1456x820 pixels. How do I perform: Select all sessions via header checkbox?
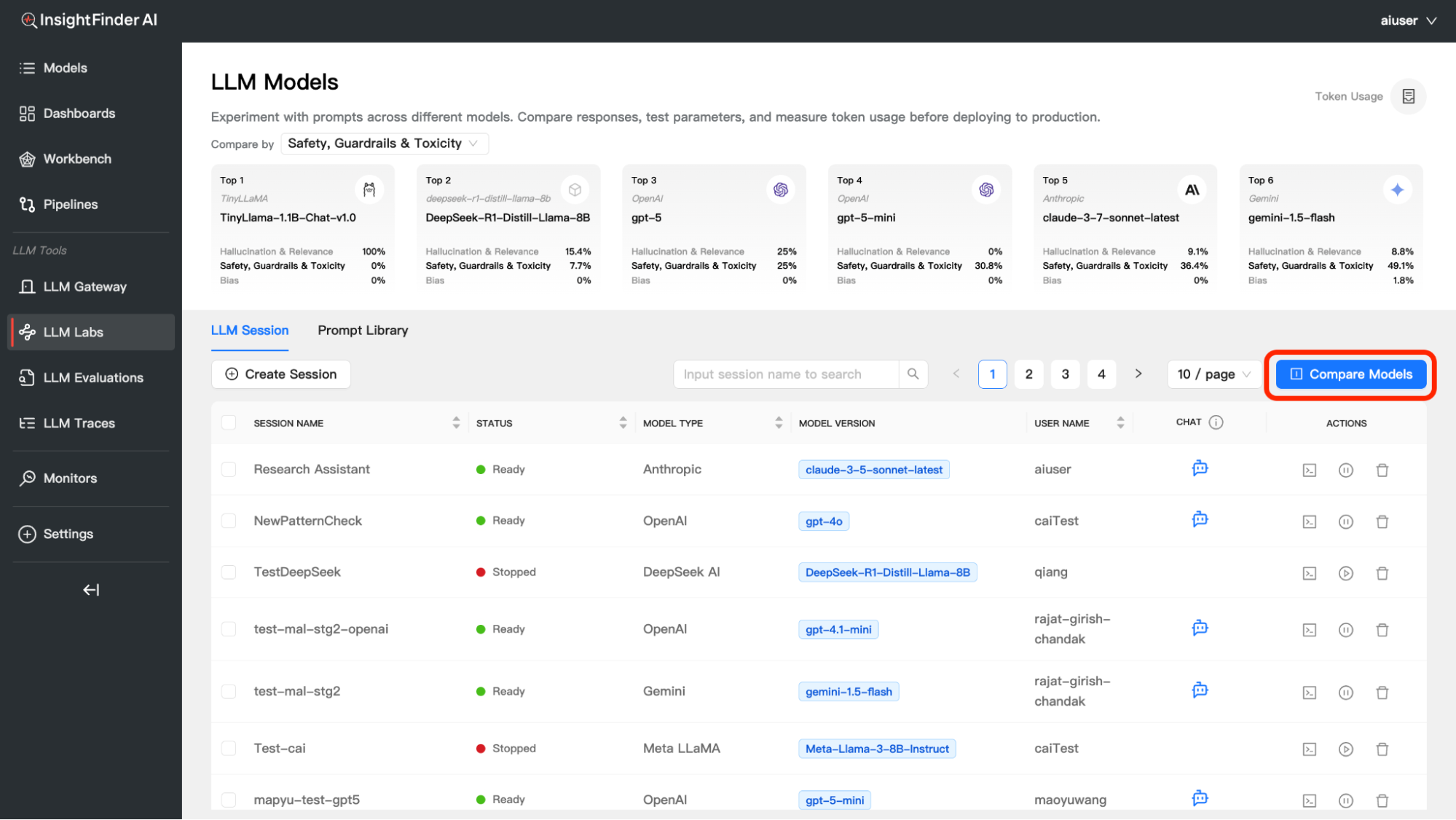[229, 423]
